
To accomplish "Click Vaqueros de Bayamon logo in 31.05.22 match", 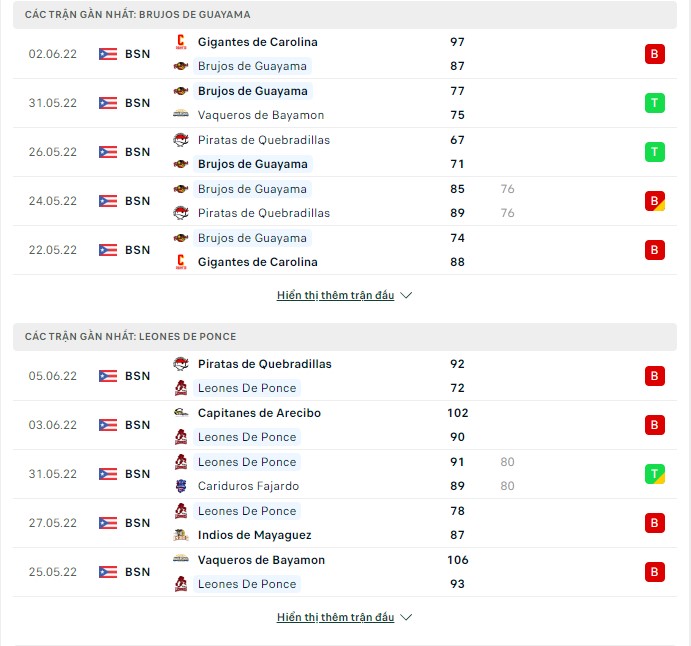I will coord(181,115).
